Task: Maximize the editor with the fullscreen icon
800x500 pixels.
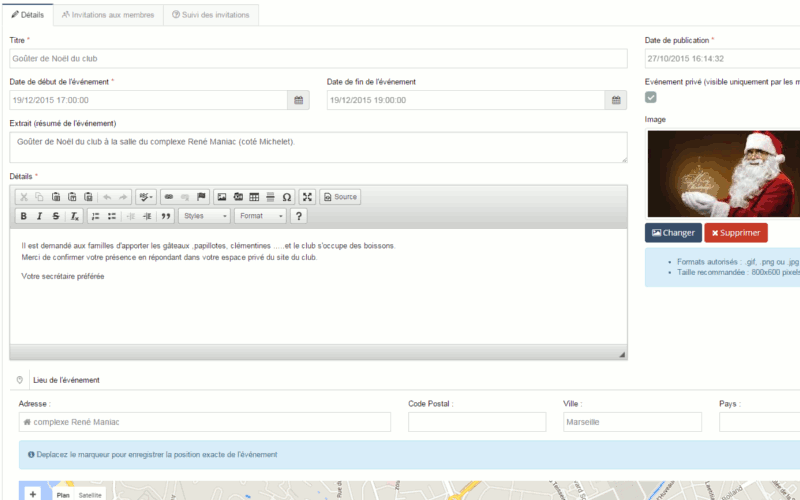Action: click(307, 197)
